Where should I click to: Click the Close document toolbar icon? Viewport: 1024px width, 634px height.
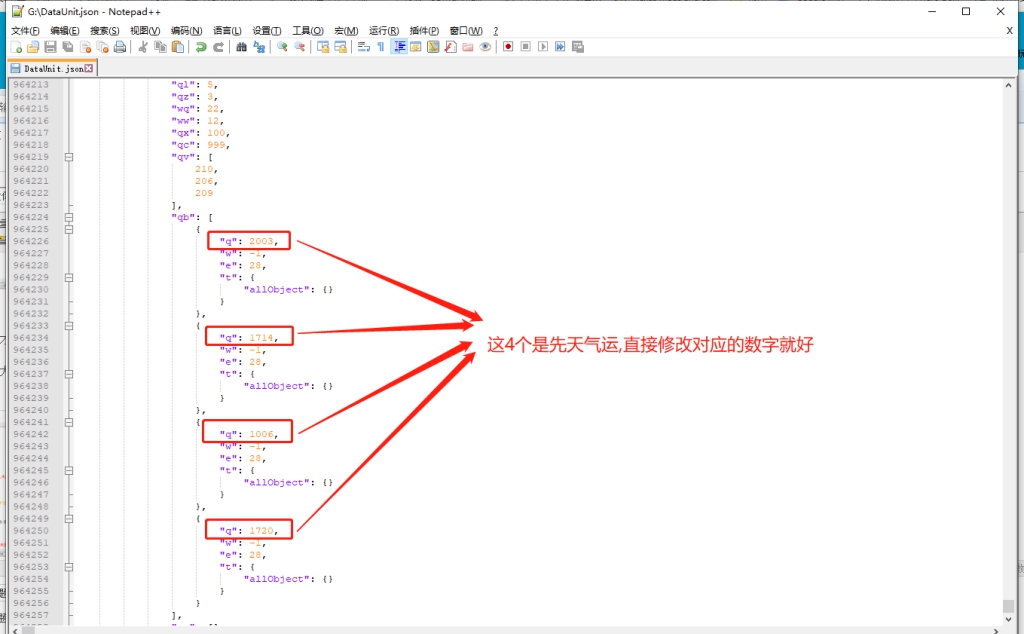click(86, 47)
